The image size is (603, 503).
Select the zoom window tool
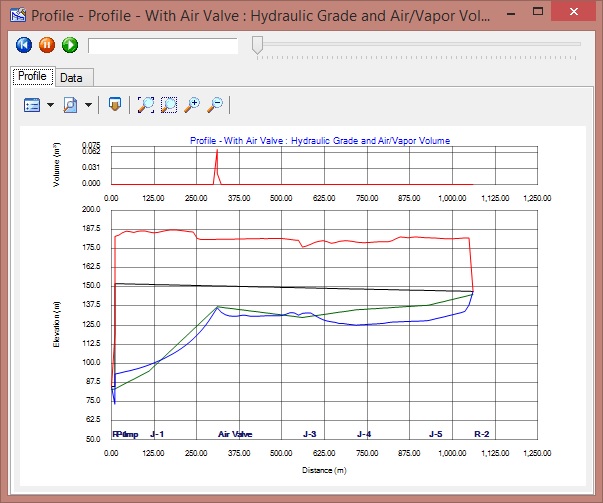tap(169, 104)
